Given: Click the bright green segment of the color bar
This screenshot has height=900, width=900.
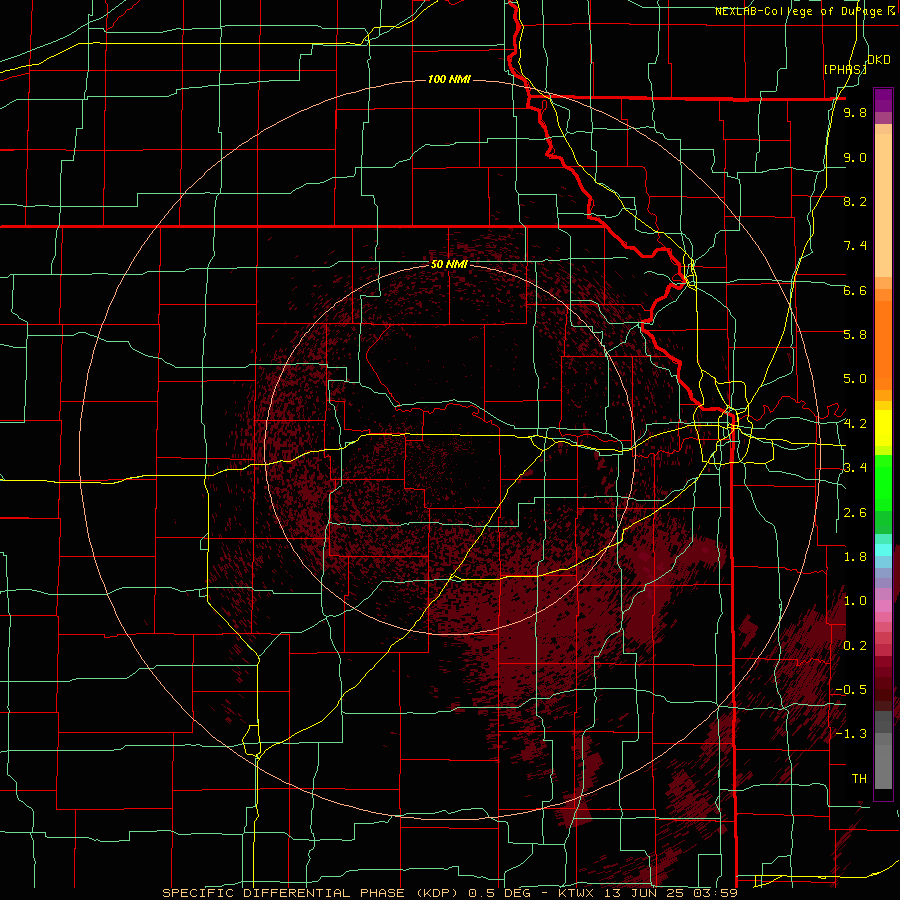Looking at the screenshot, I should tap(883, 482).
